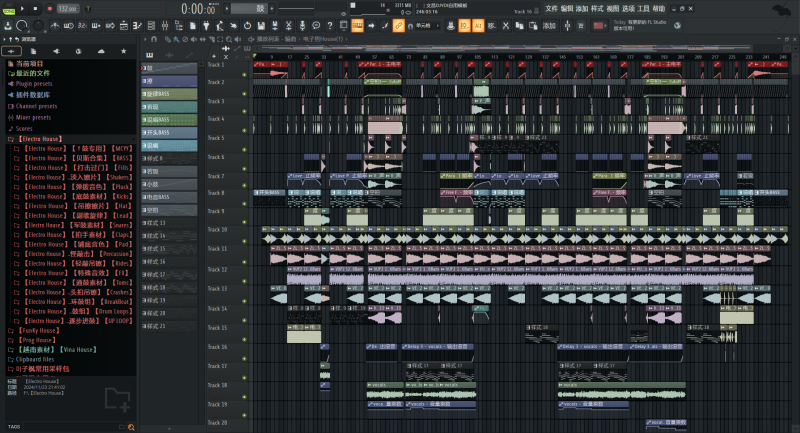Select 样式 13 in the pattern picker
800x433 pixels.
coord(169,223)
